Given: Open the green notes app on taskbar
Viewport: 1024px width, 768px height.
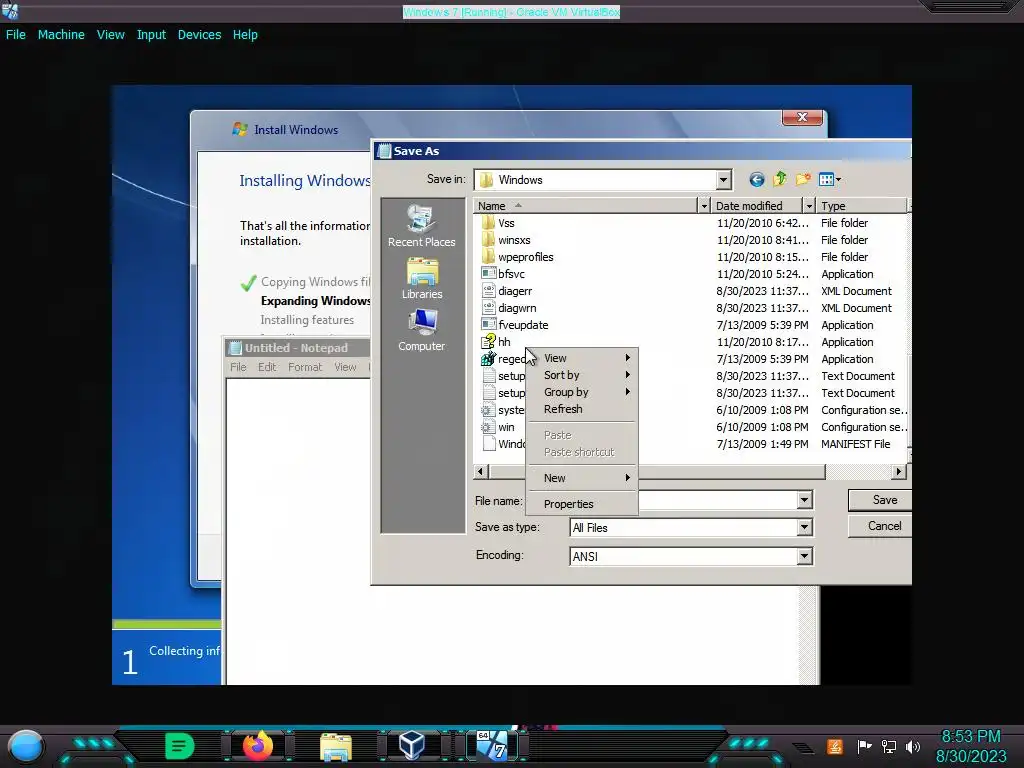Looking at the screenshot, I should pyautogui.click(x=179, y=745).
